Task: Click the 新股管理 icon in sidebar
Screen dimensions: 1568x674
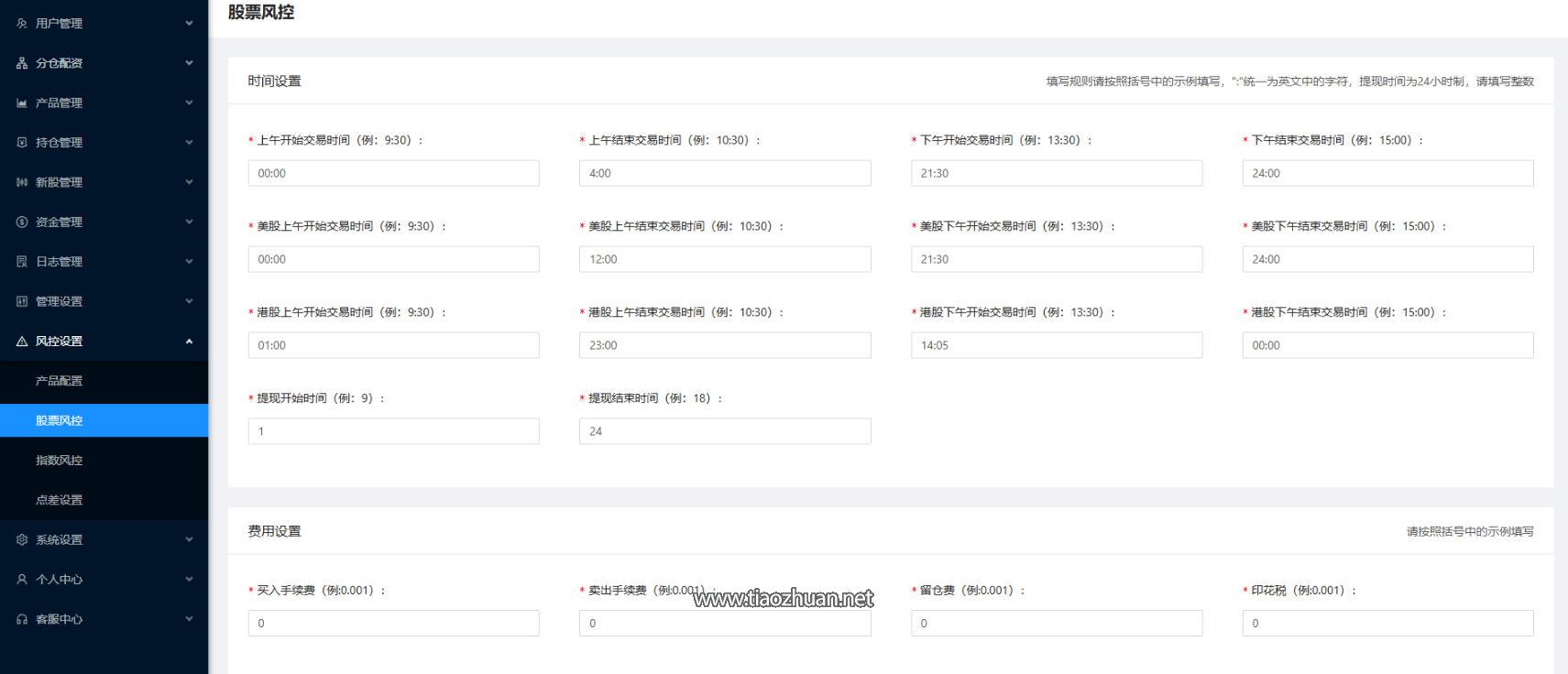Action: pos(22,182)
